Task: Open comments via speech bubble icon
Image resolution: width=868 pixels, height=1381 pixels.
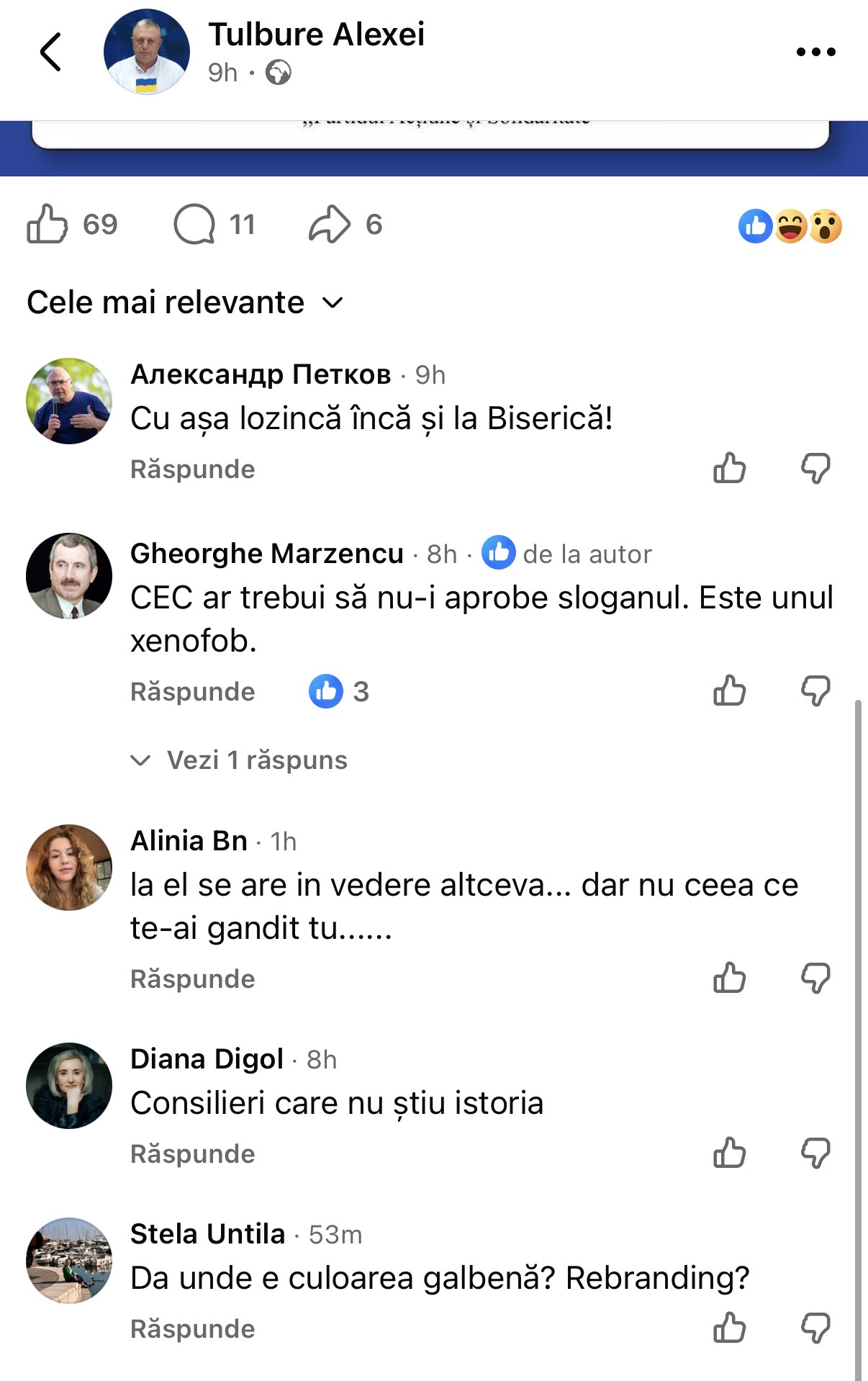Action: tap(194, 224)
